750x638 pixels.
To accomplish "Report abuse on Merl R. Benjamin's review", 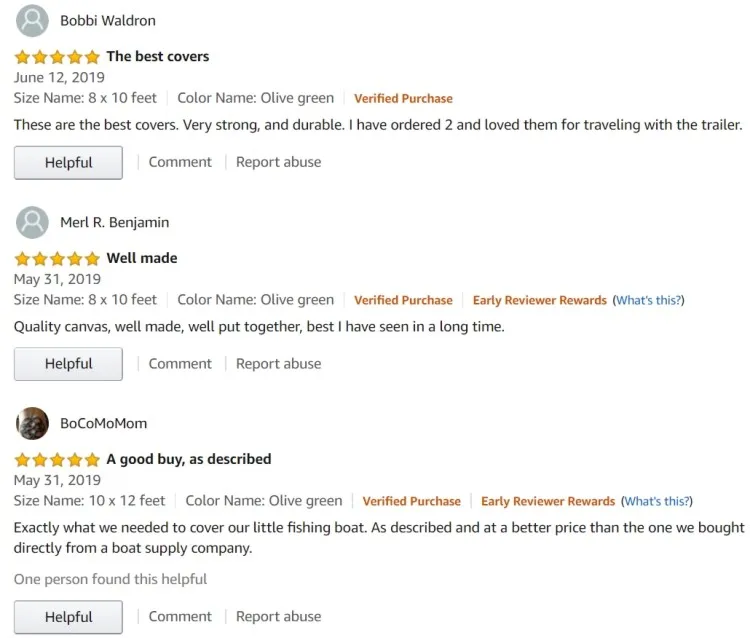I will (x=278, y=363).
